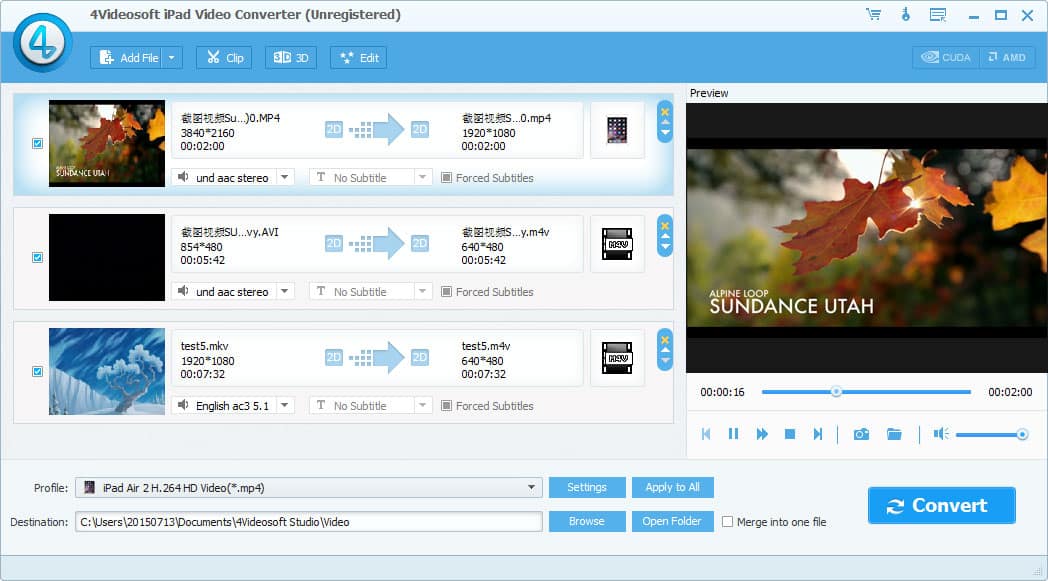
Task: Select the Sundance Utah video thumbnail
Action: coord(107,144)
